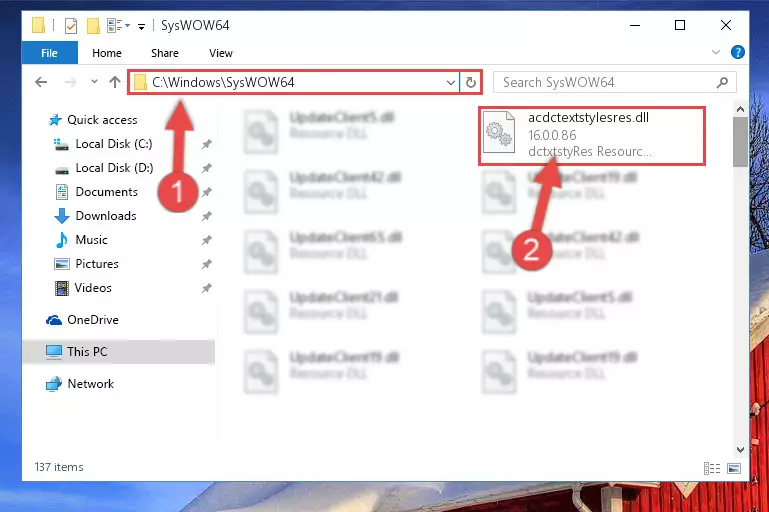This screenshot has height=512, width=769.
Task: Open the Help question mark icon
Action: point(737,52)
